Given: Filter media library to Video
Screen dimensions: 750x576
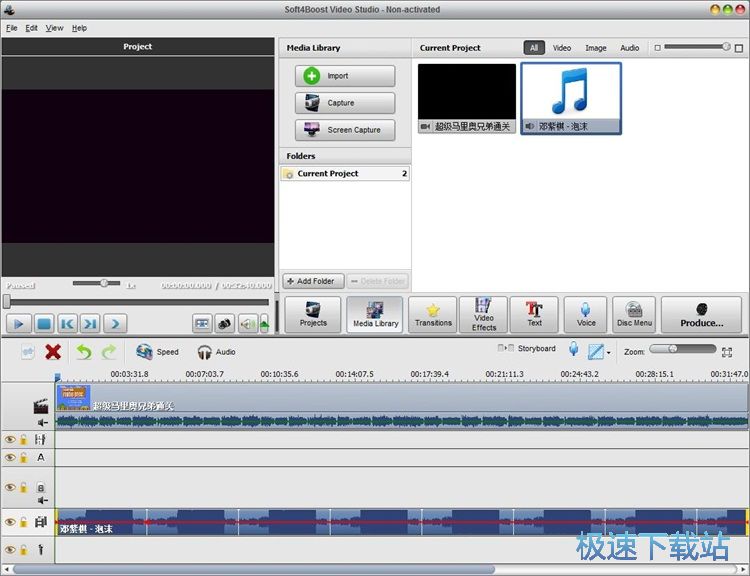Looking at the screenshot, I should (562, 48).
